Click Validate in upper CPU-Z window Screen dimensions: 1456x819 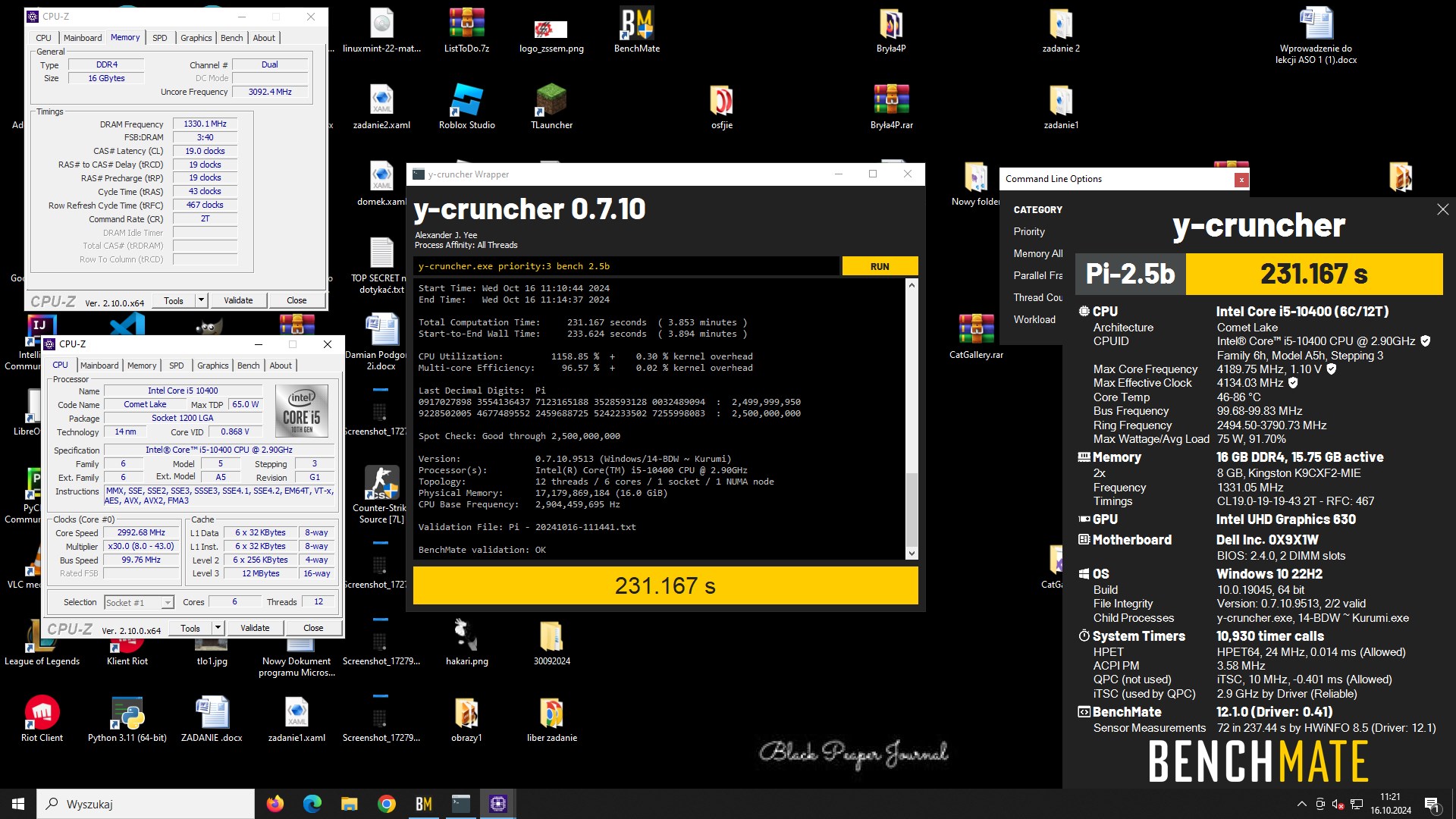238,300
